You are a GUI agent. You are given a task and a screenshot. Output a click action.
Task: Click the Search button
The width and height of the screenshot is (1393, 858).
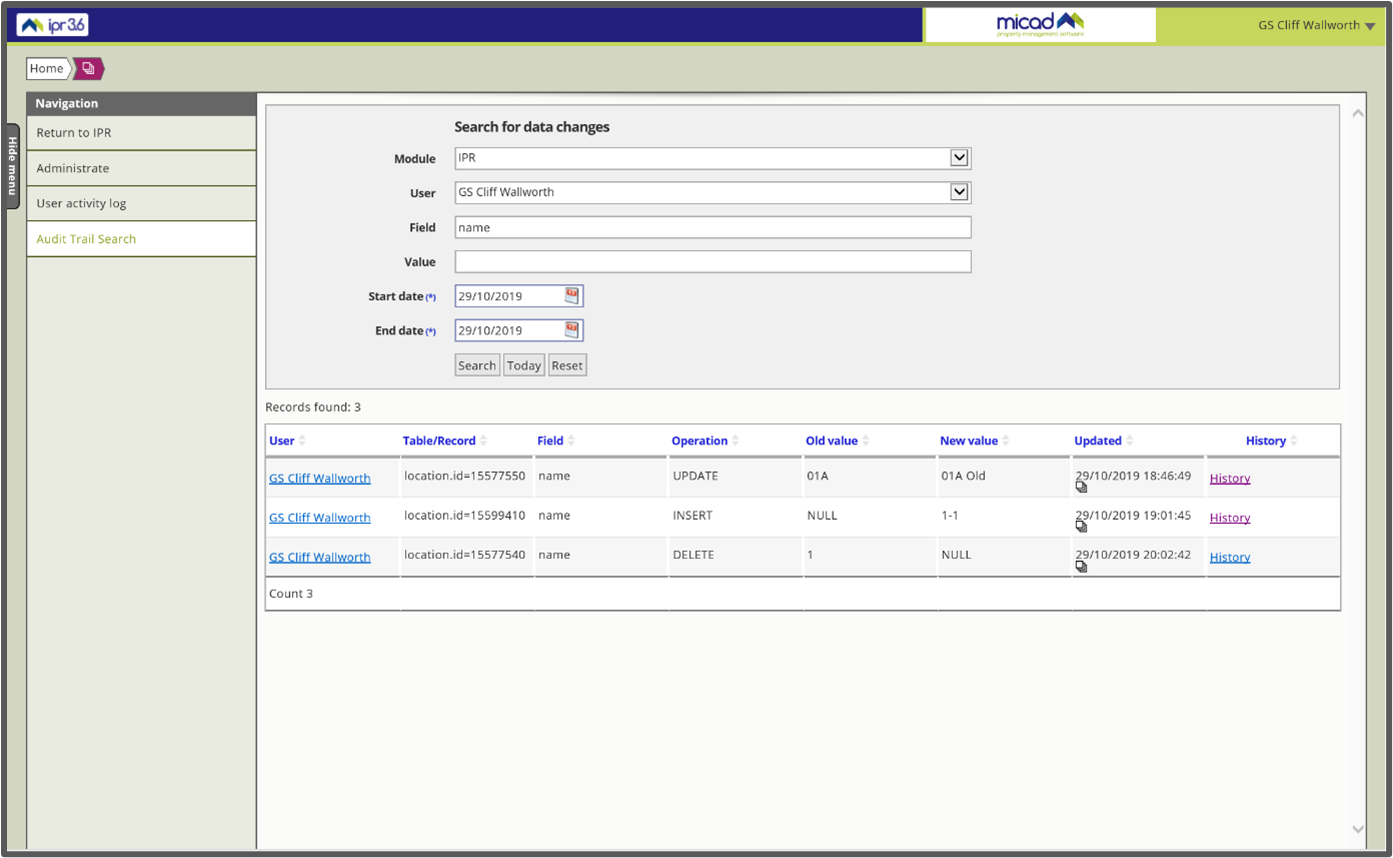477,365
